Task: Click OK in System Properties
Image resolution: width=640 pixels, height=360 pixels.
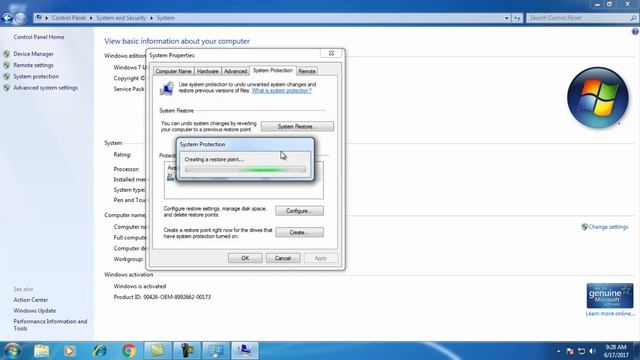Action: pos(245,258)
